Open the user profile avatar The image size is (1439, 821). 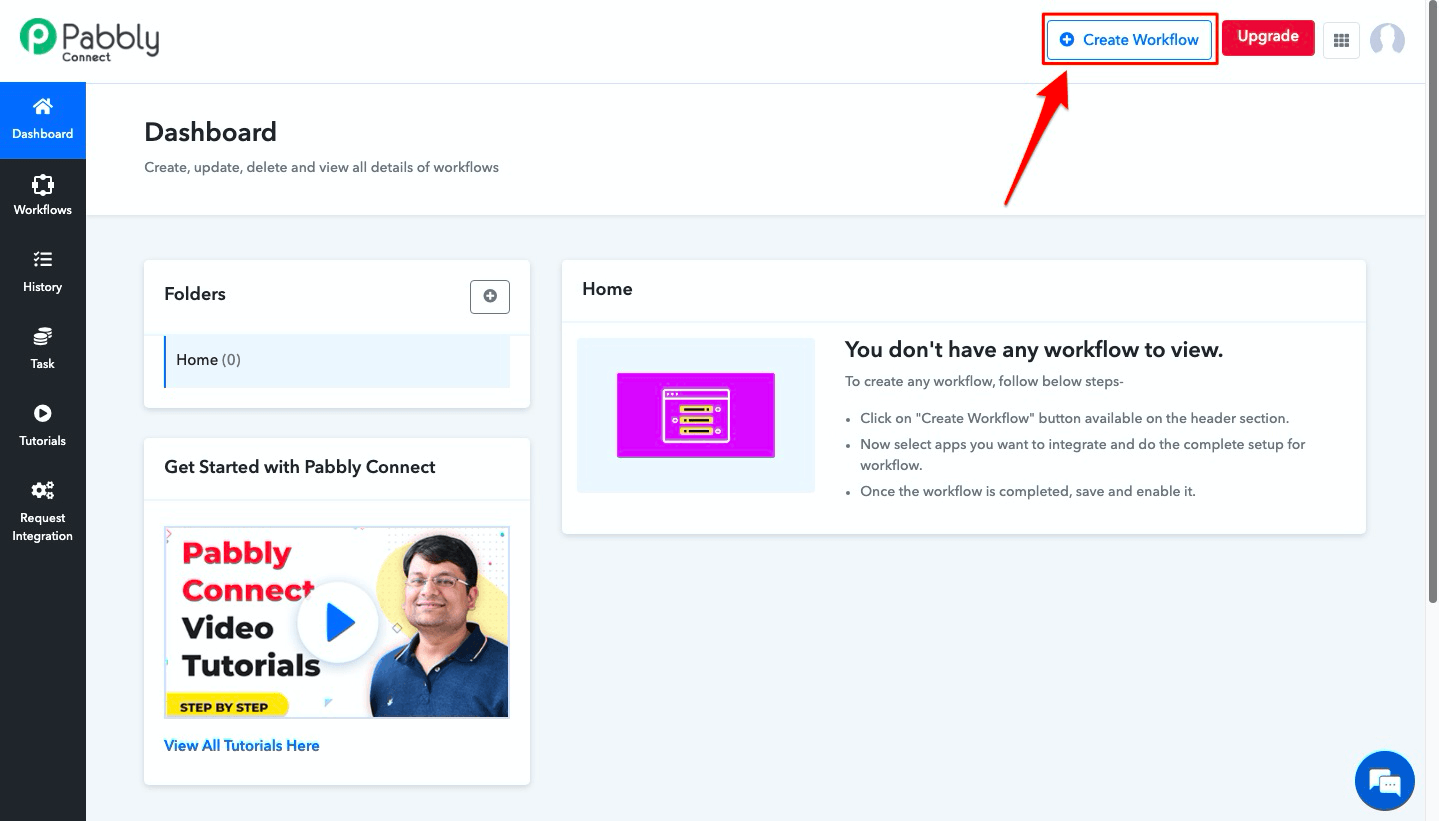[1387, 40]
